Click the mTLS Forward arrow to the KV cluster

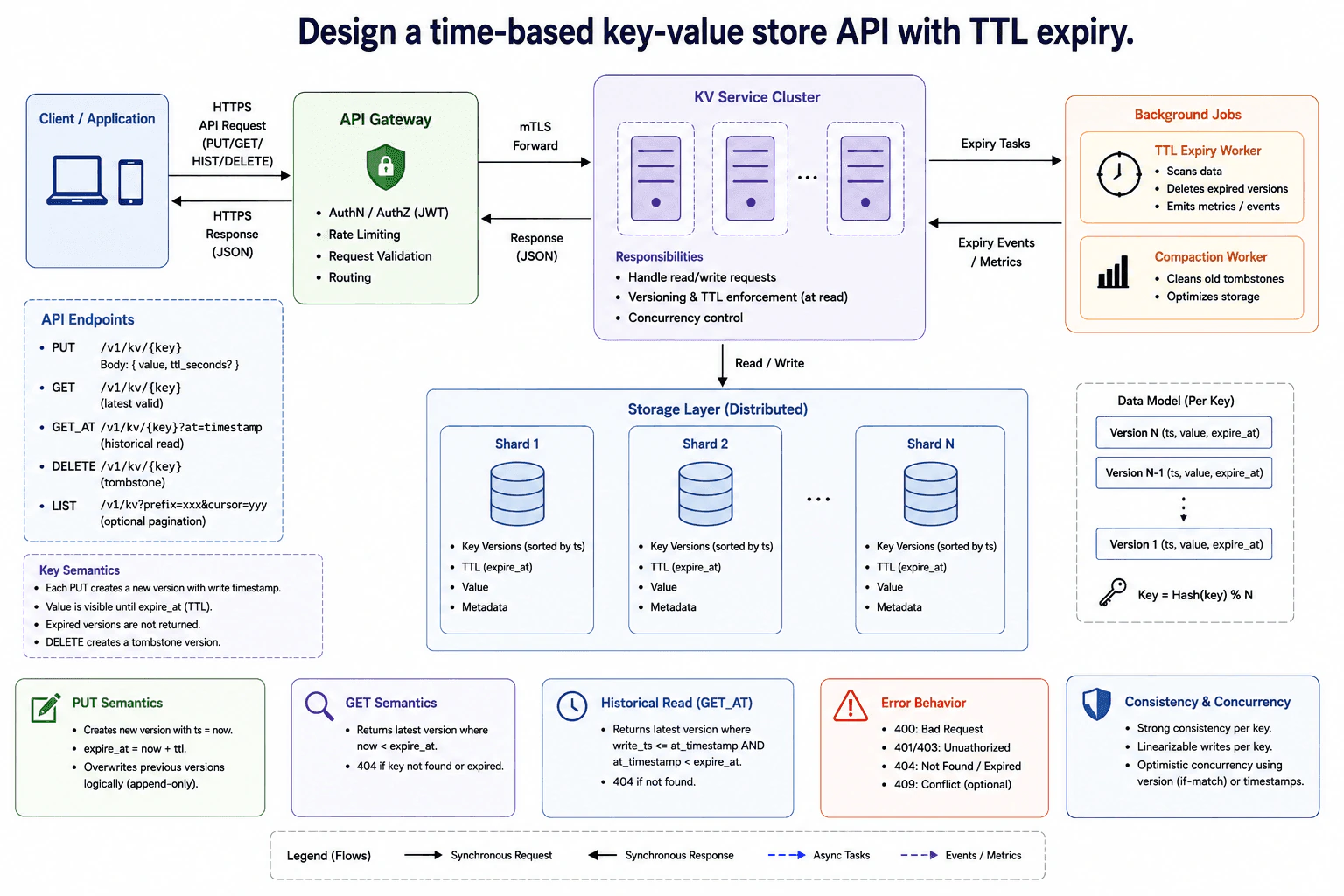click(535, 162)
